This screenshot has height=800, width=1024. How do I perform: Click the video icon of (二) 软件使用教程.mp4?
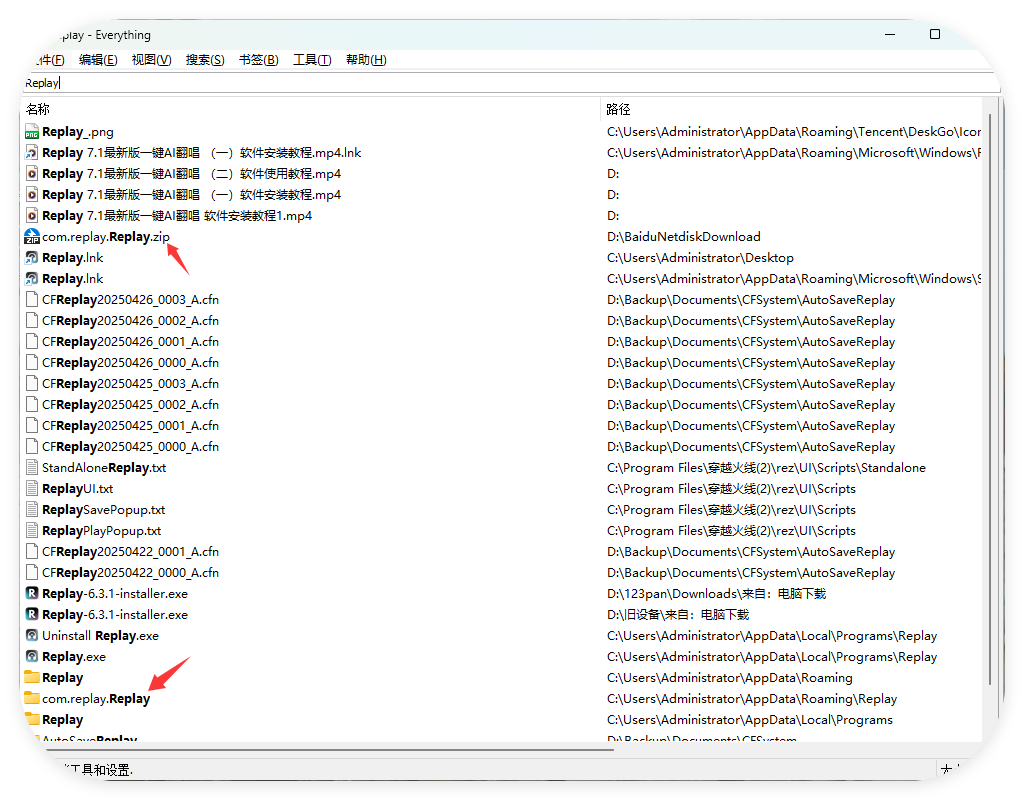coord(31,174)
